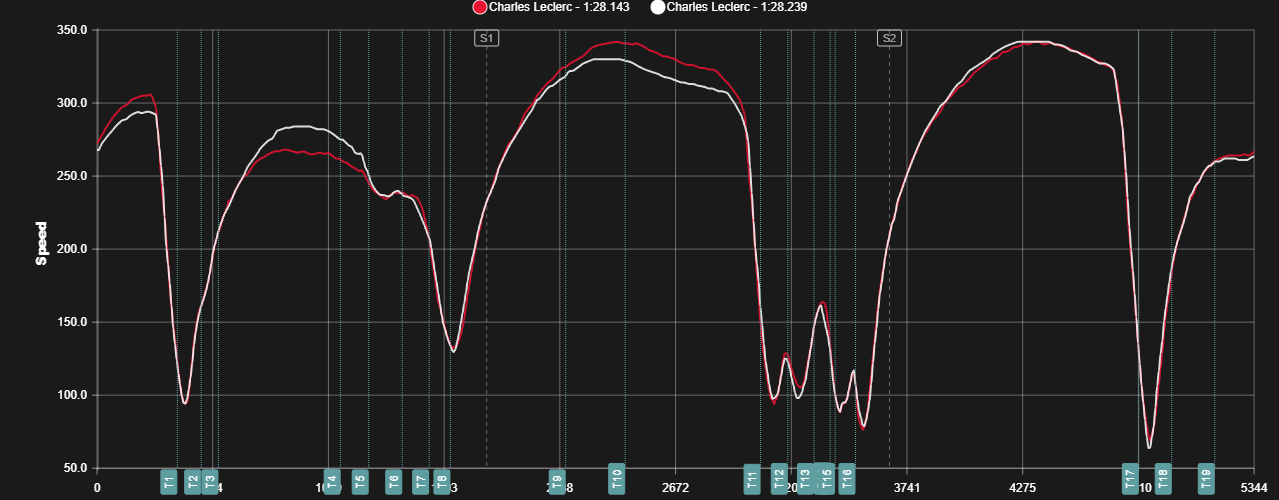This screenshot has height=500, width=1279.
Task: Click the white legend color circle
Action: point(657,7)
